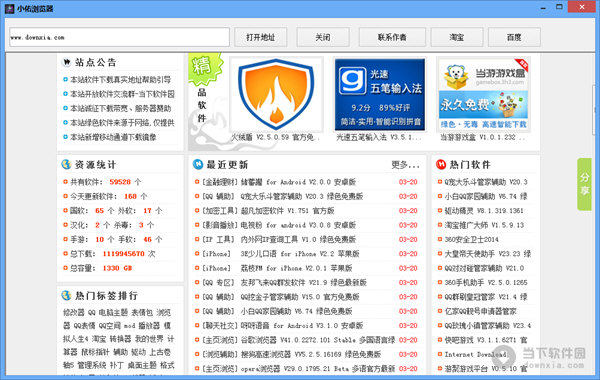Click [金融理财] category tag

(x=220, y=182)
